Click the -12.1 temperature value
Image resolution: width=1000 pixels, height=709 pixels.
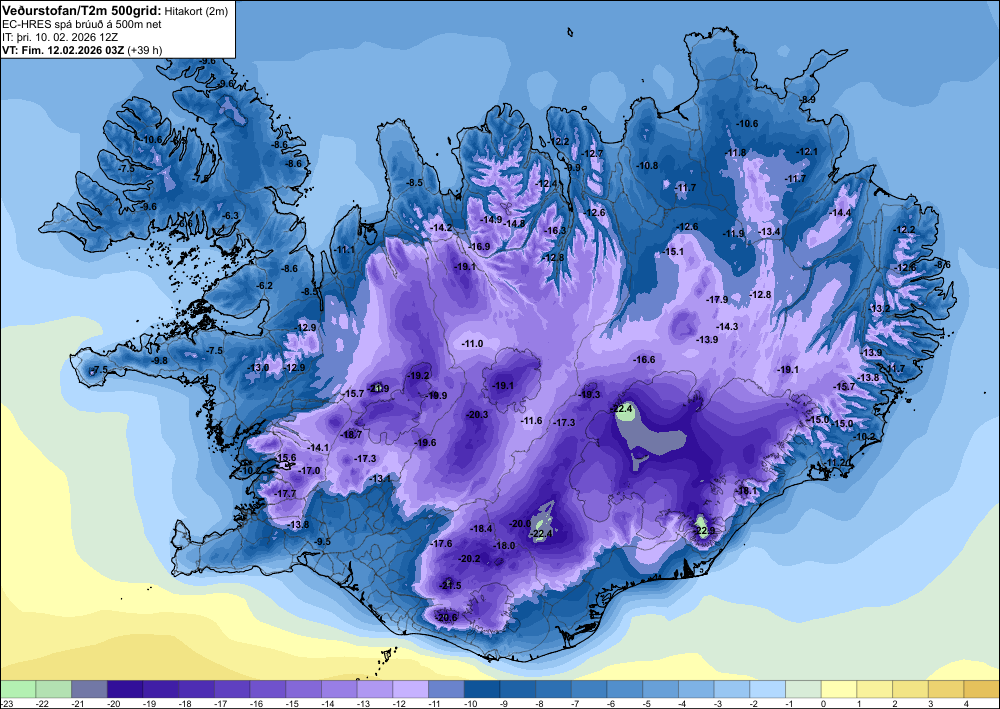[x=807, y=151]
